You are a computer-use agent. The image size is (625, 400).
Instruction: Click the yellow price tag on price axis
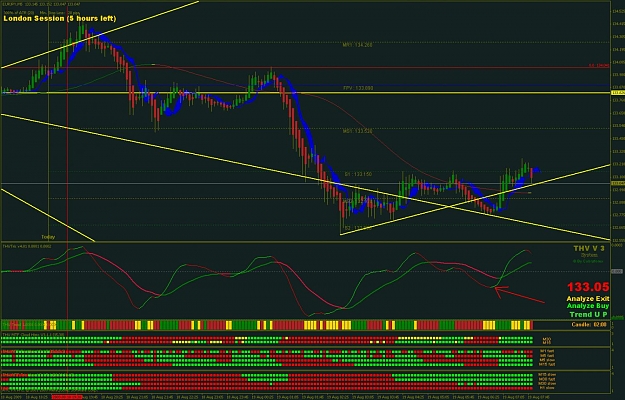pos(618,92)
